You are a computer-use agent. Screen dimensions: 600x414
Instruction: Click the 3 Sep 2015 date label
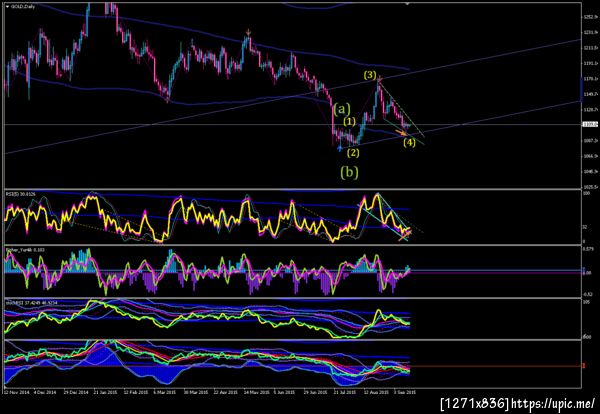click(x=405, y=392)
